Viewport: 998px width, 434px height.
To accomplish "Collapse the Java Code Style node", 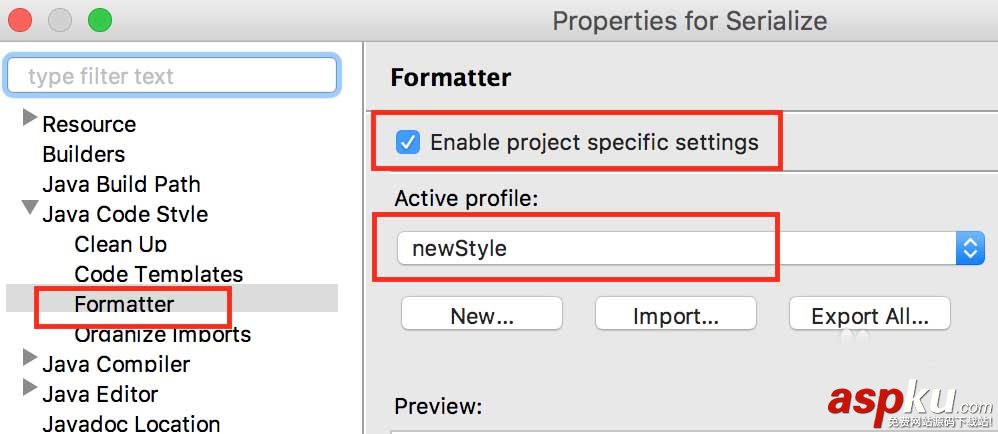I will pos(30,209).
